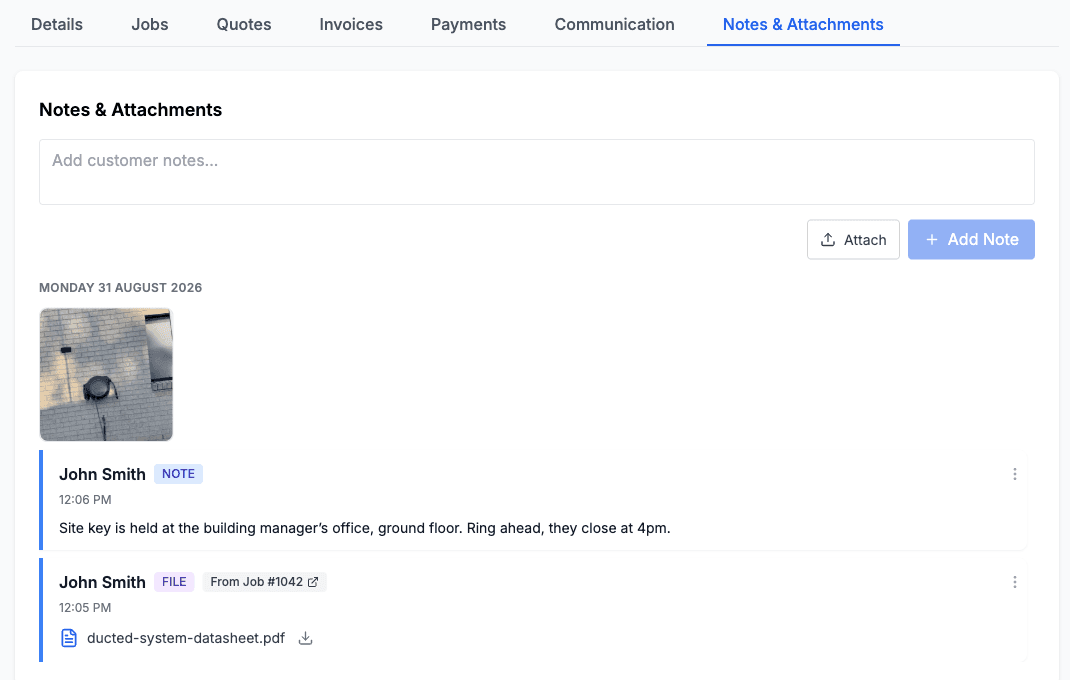The height and width of the screenshot is (680, 1070).
Task: Click the 12:05 PM timestamp
Action: [85, 608]
